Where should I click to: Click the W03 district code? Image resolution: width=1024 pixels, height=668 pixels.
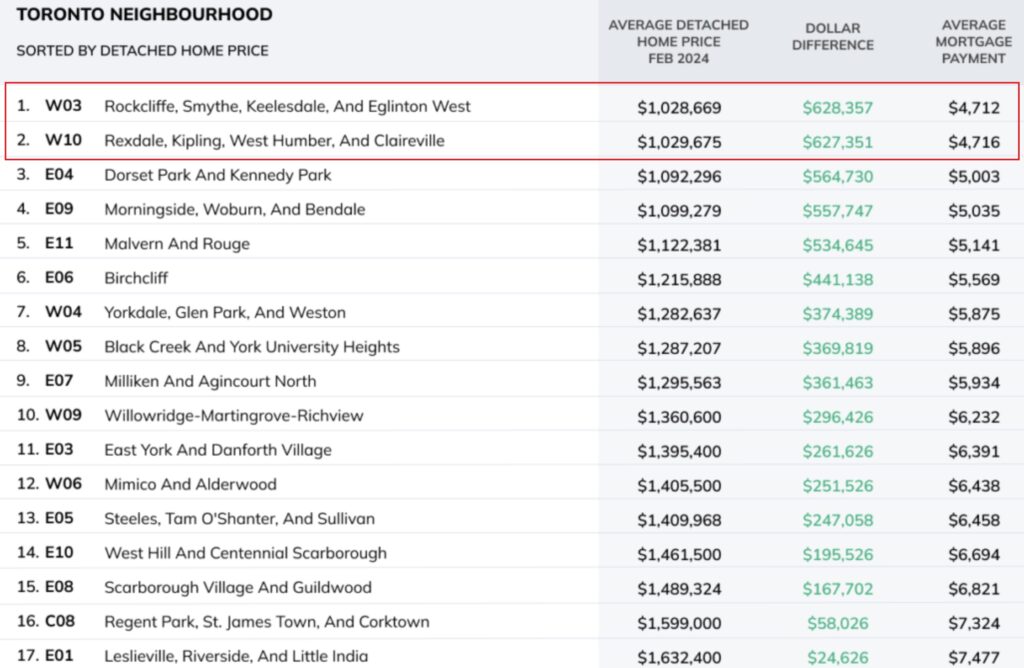click(x=63, y=107)
